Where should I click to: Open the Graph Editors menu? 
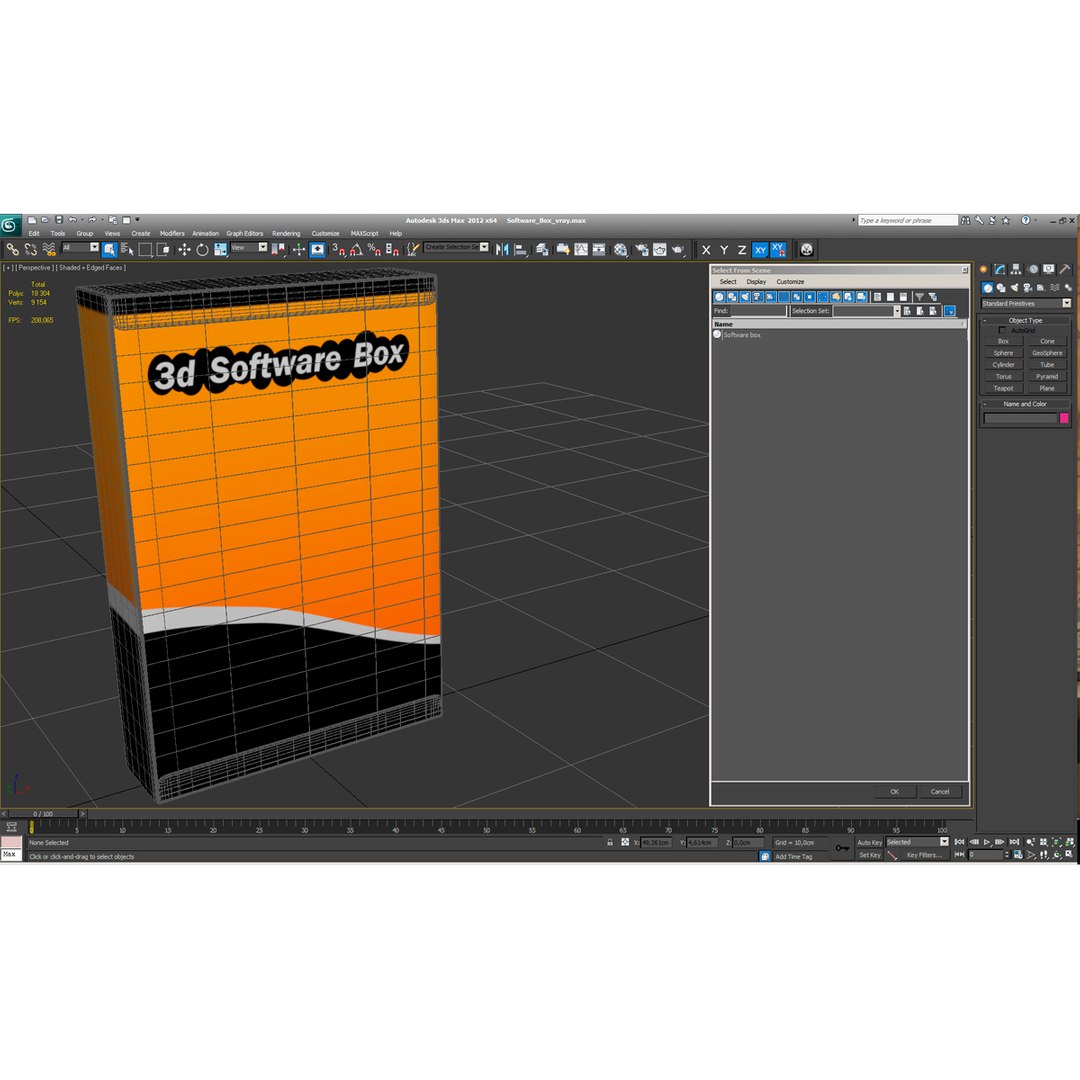coord(245,233)
